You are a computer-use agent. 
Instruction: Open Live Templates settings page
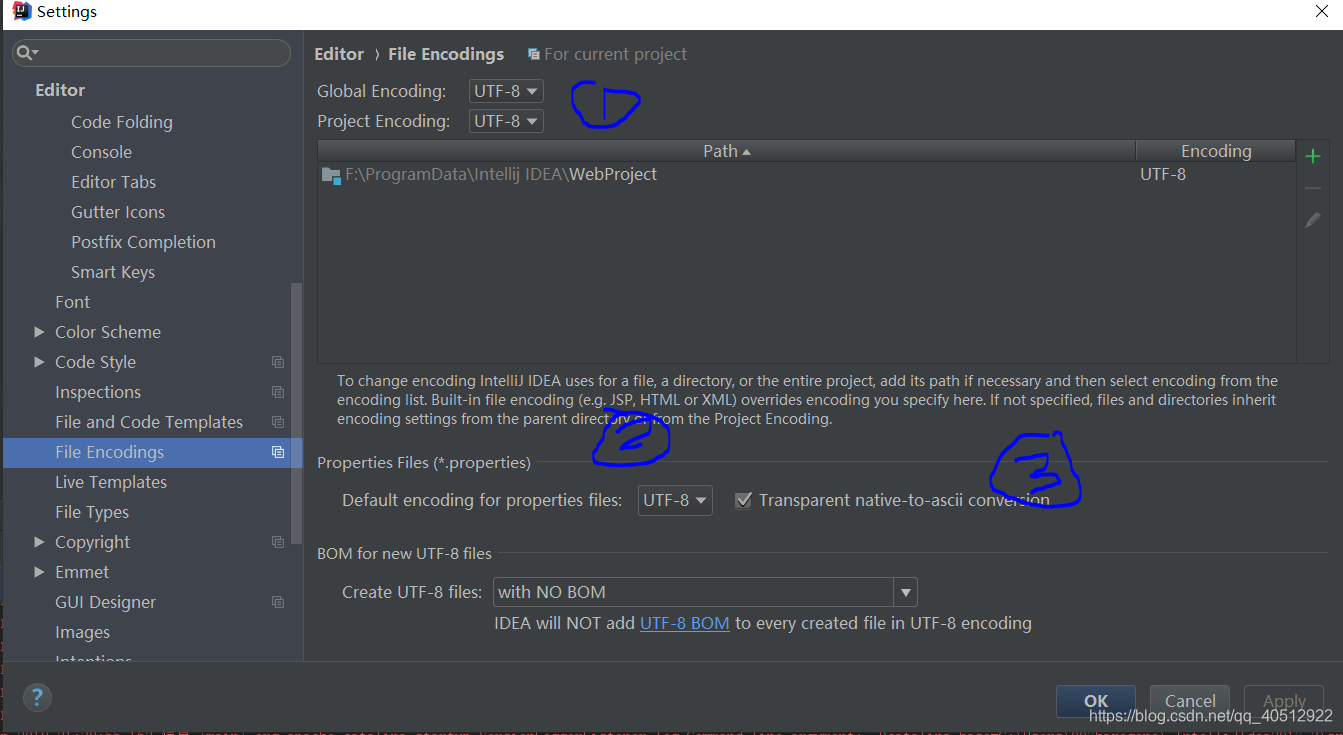111,482
